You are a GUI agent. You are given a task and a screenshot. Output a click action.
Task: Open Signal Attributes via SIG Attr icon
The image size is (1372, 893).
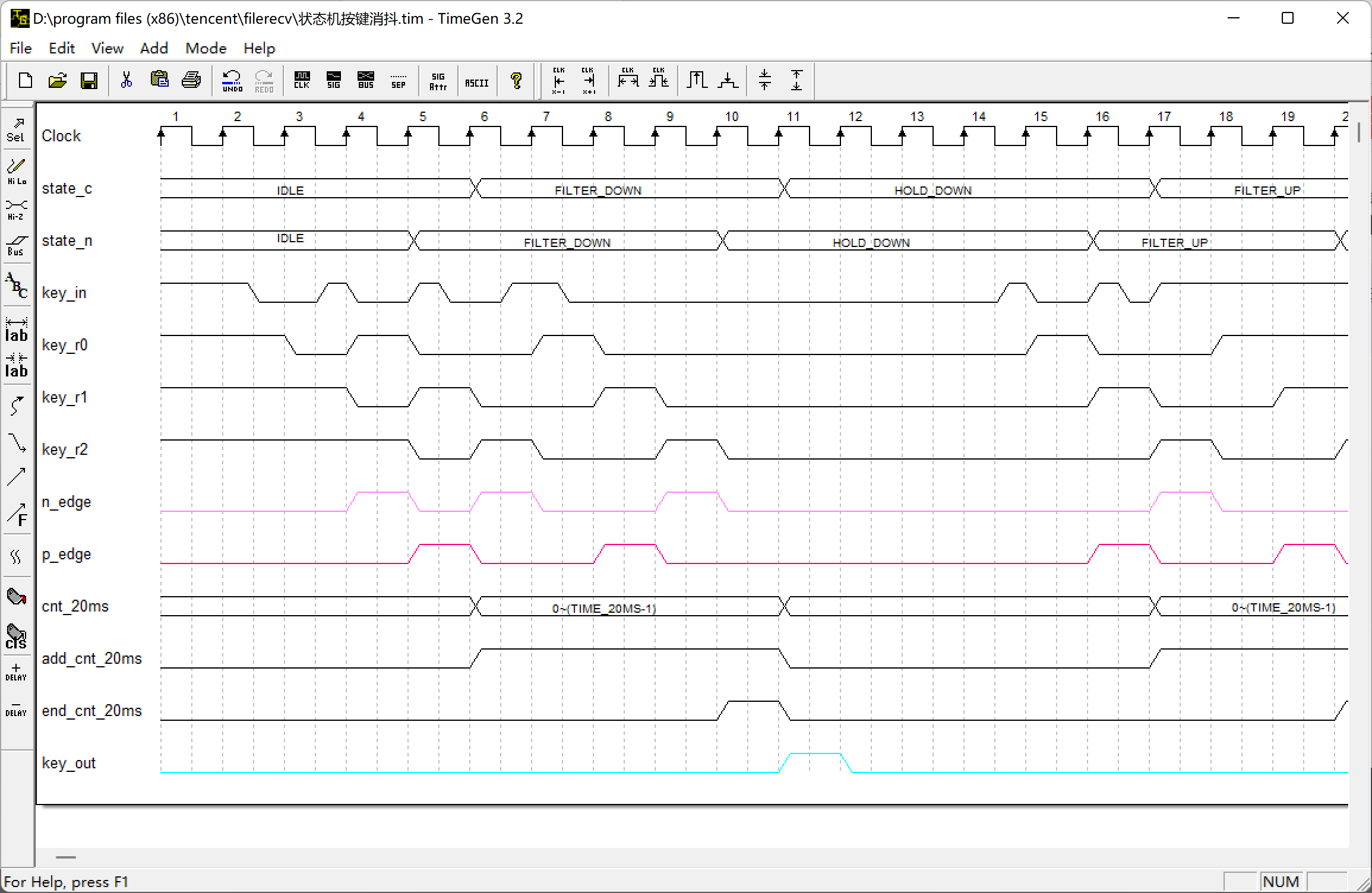pos(438,81)
